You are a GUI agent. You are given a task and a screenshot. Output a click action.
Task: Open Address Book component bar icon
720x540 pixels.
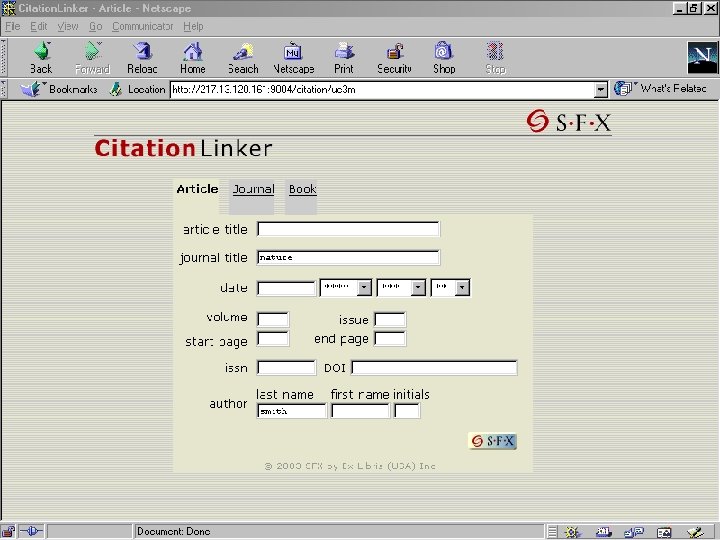tap(664, 532)
